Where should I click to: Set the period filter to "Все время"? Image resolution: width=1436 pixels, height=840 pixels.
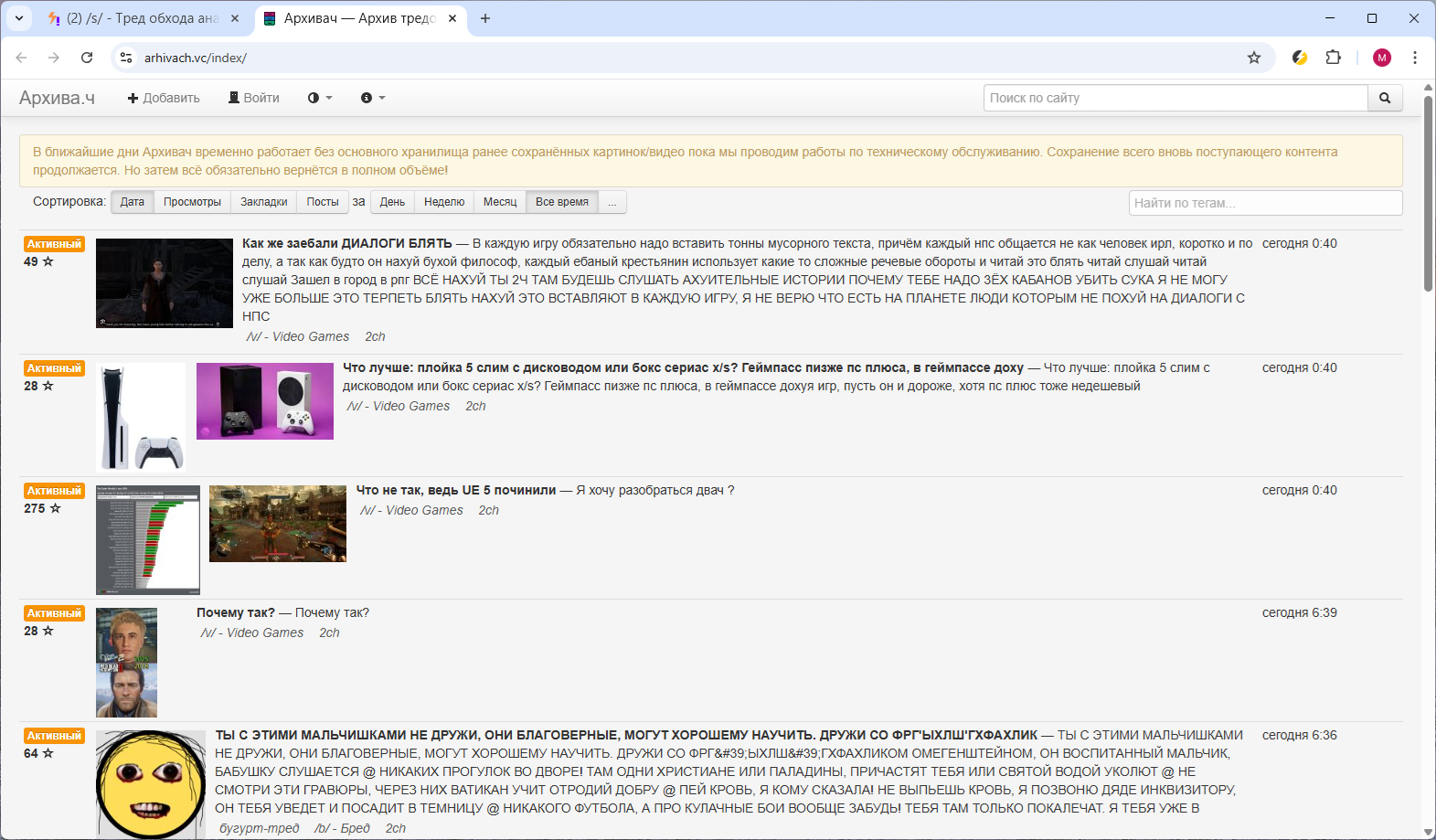tap(562, 202)
